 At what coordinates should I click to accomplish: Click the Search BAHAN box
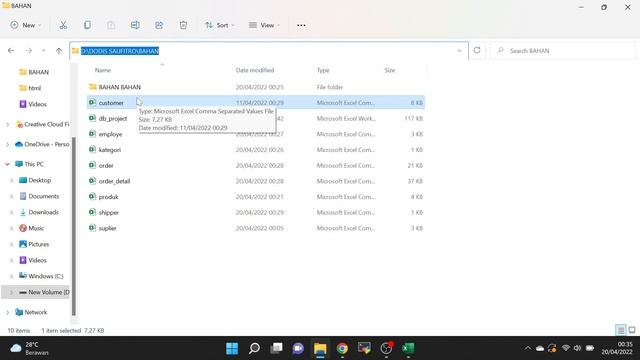coord(562,51)
